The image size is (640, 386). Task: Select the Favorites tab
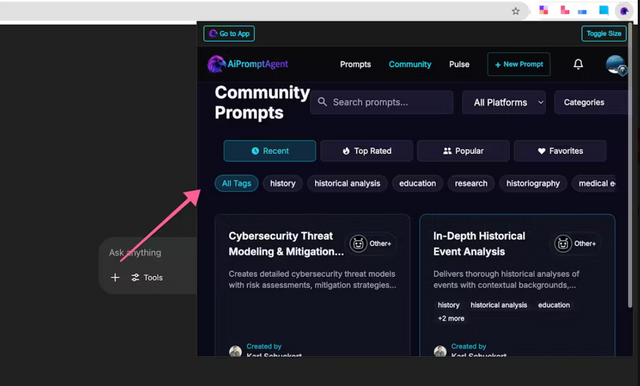point(560,151)
